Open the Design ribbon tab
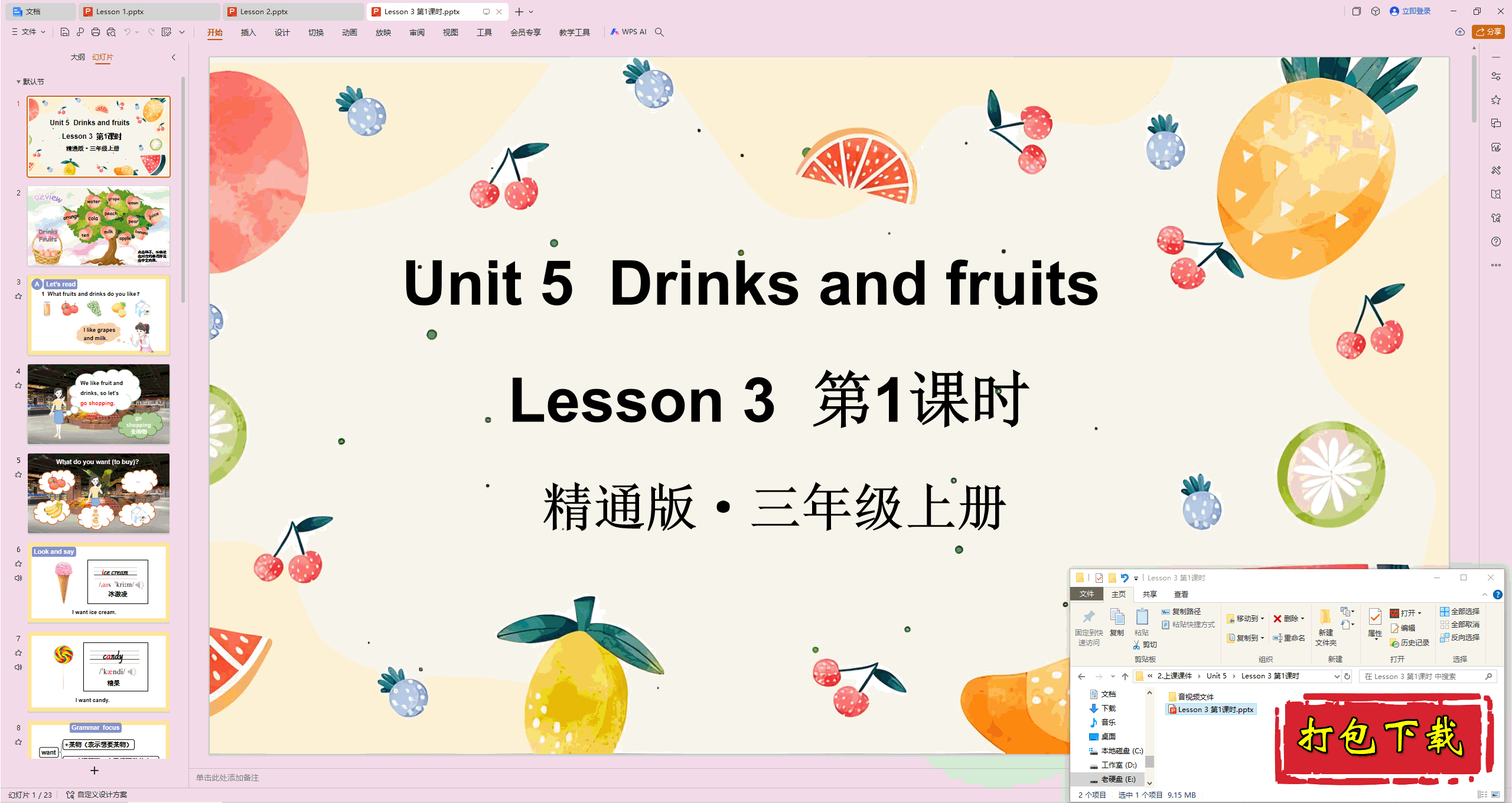The width and height of the screenshot is (1512, 803). click(282, 32)
